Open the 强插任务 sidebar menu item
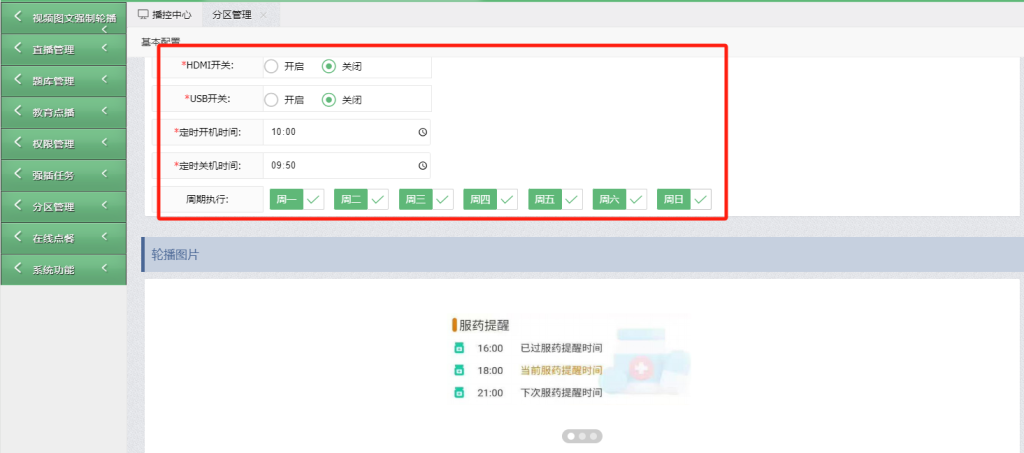1024x453 pixels. pos(63,176)
